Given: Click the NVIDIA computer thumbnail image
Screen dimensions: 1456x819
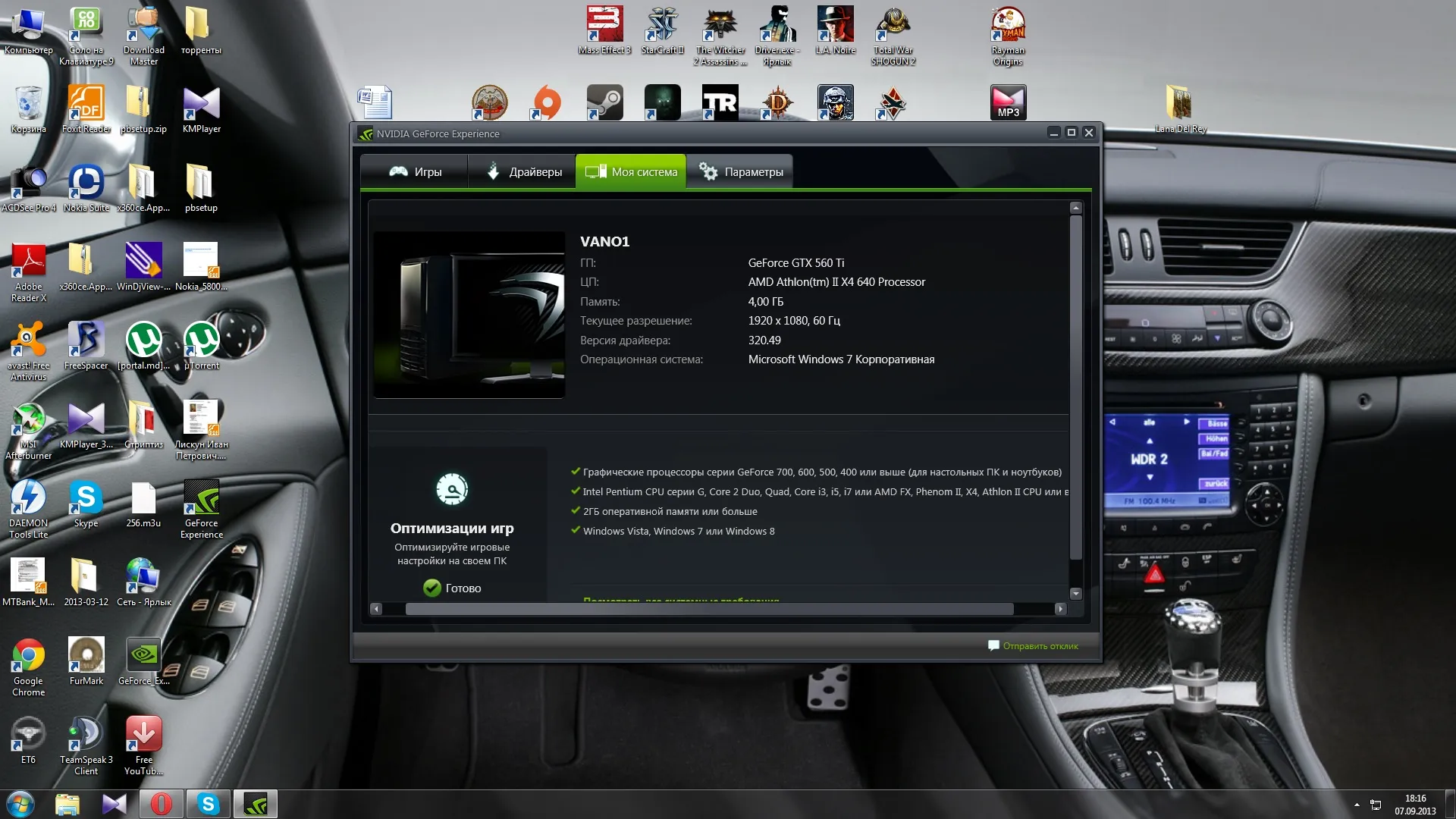Looking at the screenshot, I should coord(469,315).
